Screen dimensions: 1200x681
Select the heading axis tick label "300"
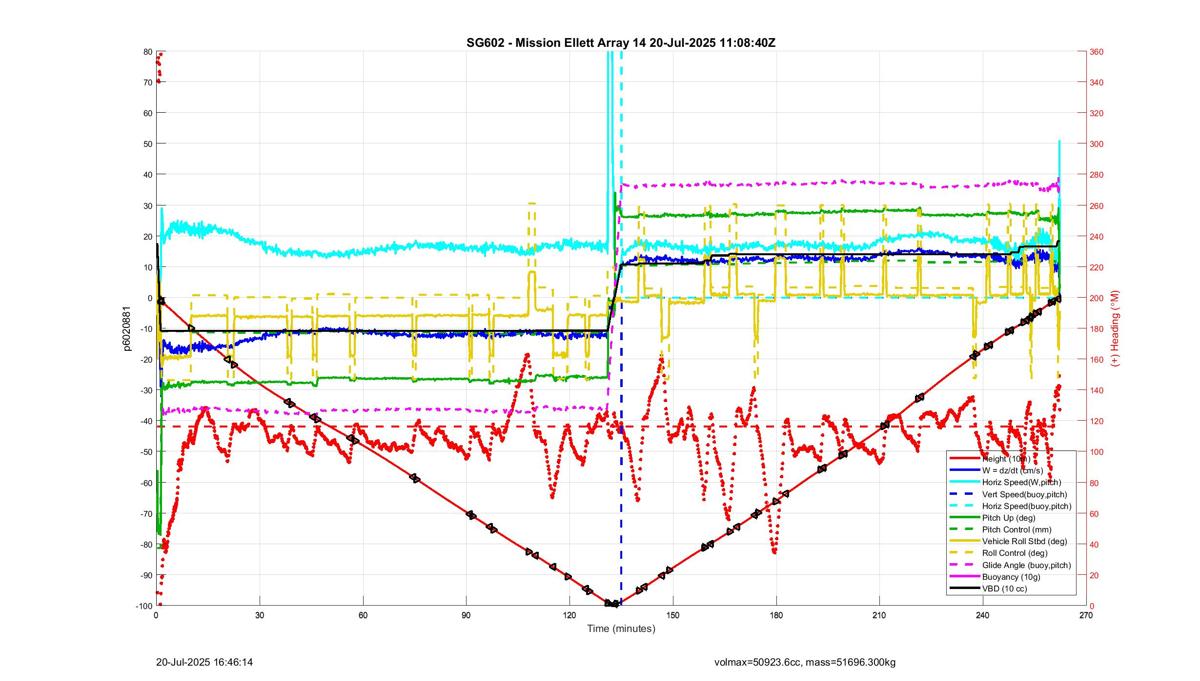(1099, 144)
